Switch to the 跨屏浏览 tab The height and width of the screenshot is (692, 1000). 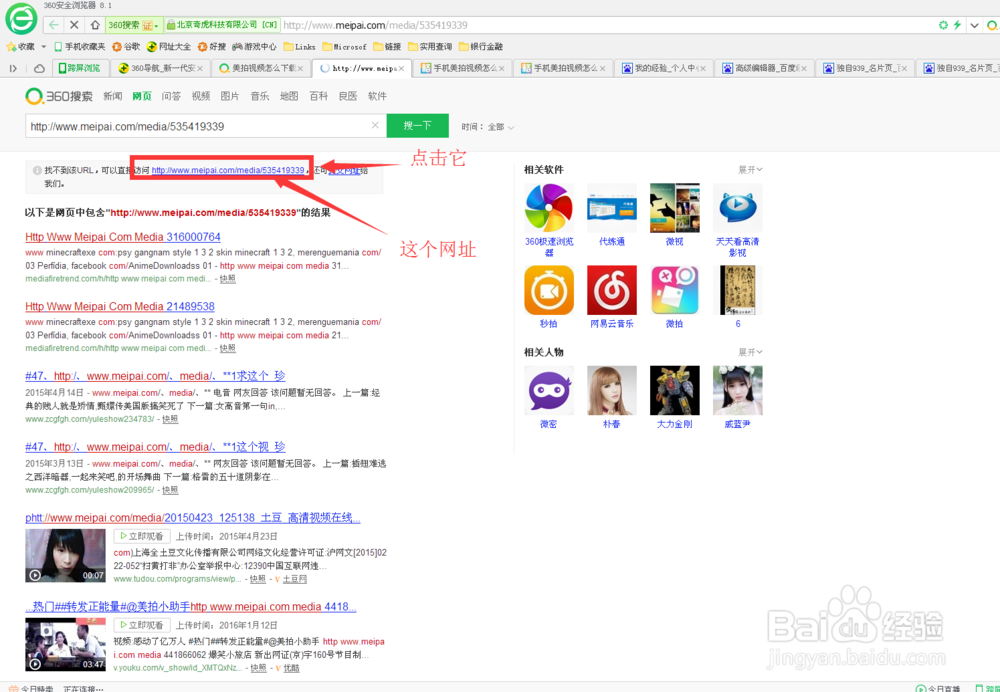click(x=80, y=68)
